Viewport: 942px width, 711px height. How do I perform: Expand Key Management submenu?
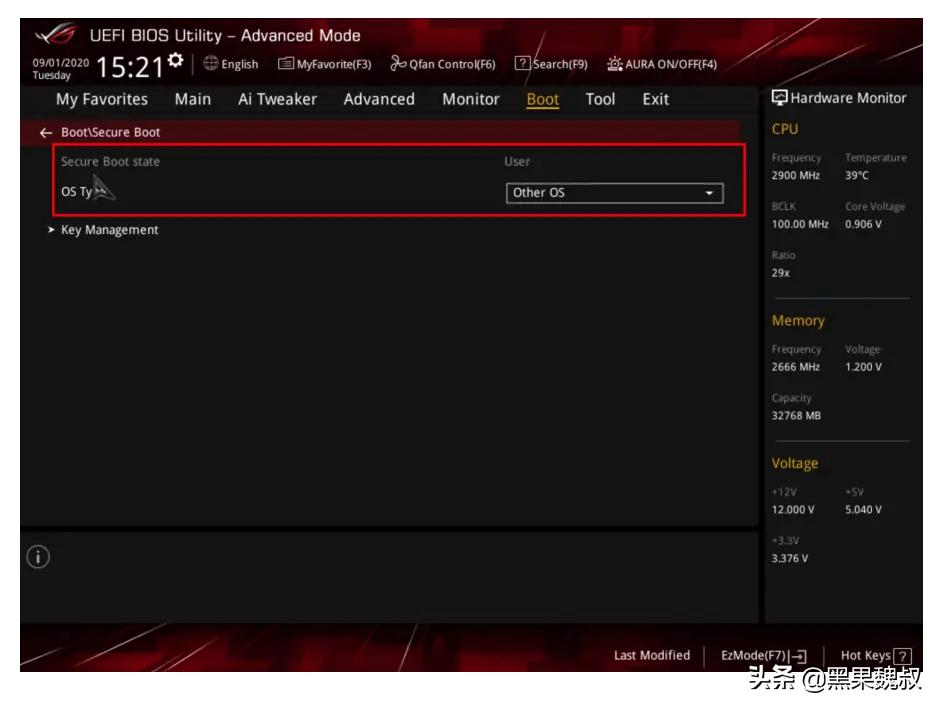(x=109, y=230)
